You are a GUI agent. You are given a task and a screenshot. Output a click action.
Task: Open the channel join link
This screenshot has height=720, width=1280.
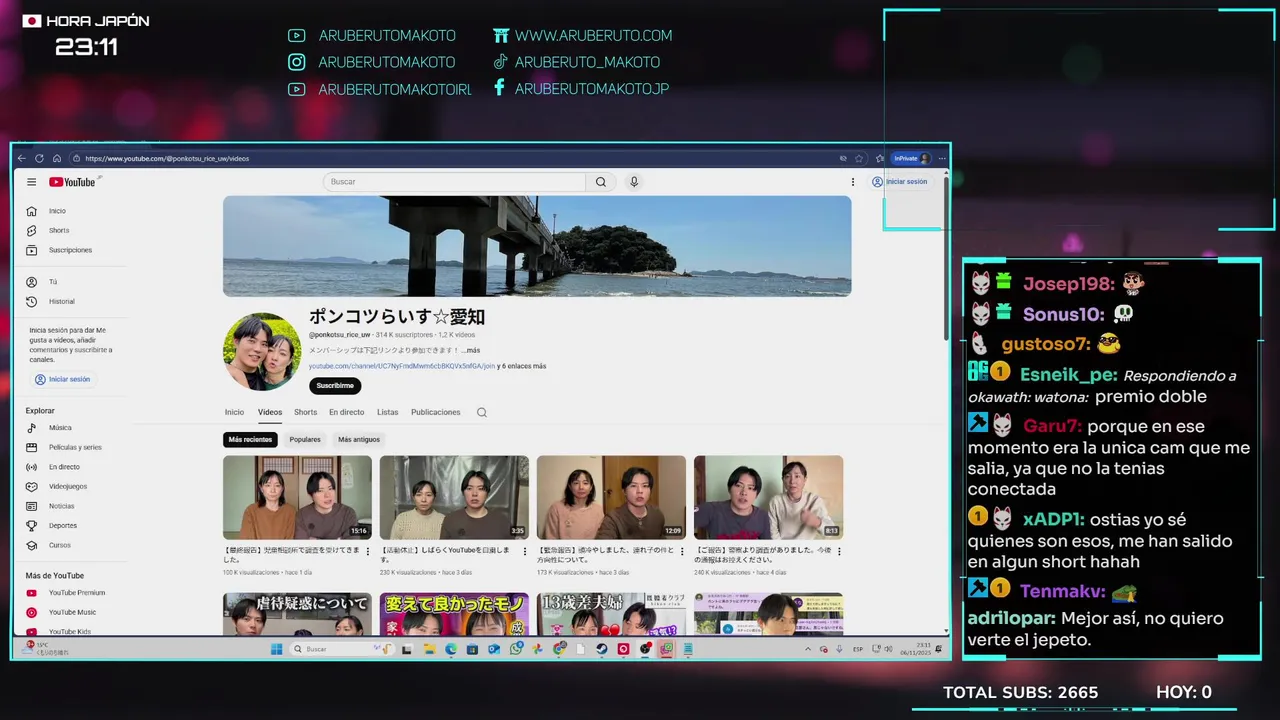pyautogui.click(x=402, y=366)
